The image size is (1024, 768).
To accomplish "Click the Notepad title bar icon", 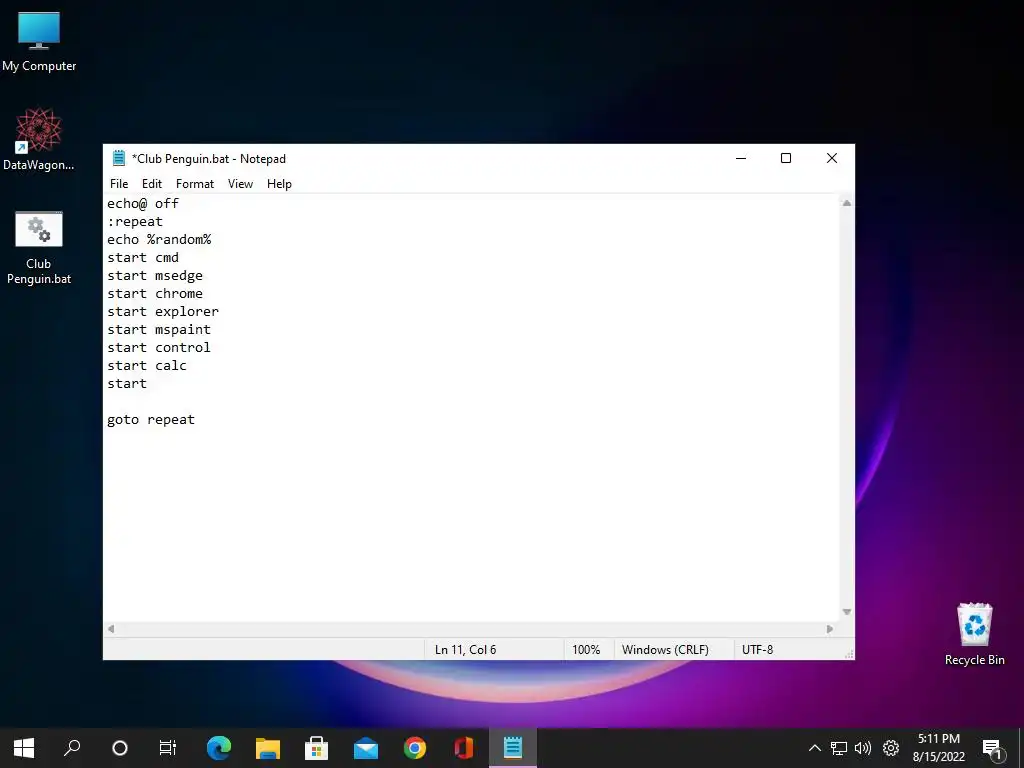I will click(x=119, y=158).
